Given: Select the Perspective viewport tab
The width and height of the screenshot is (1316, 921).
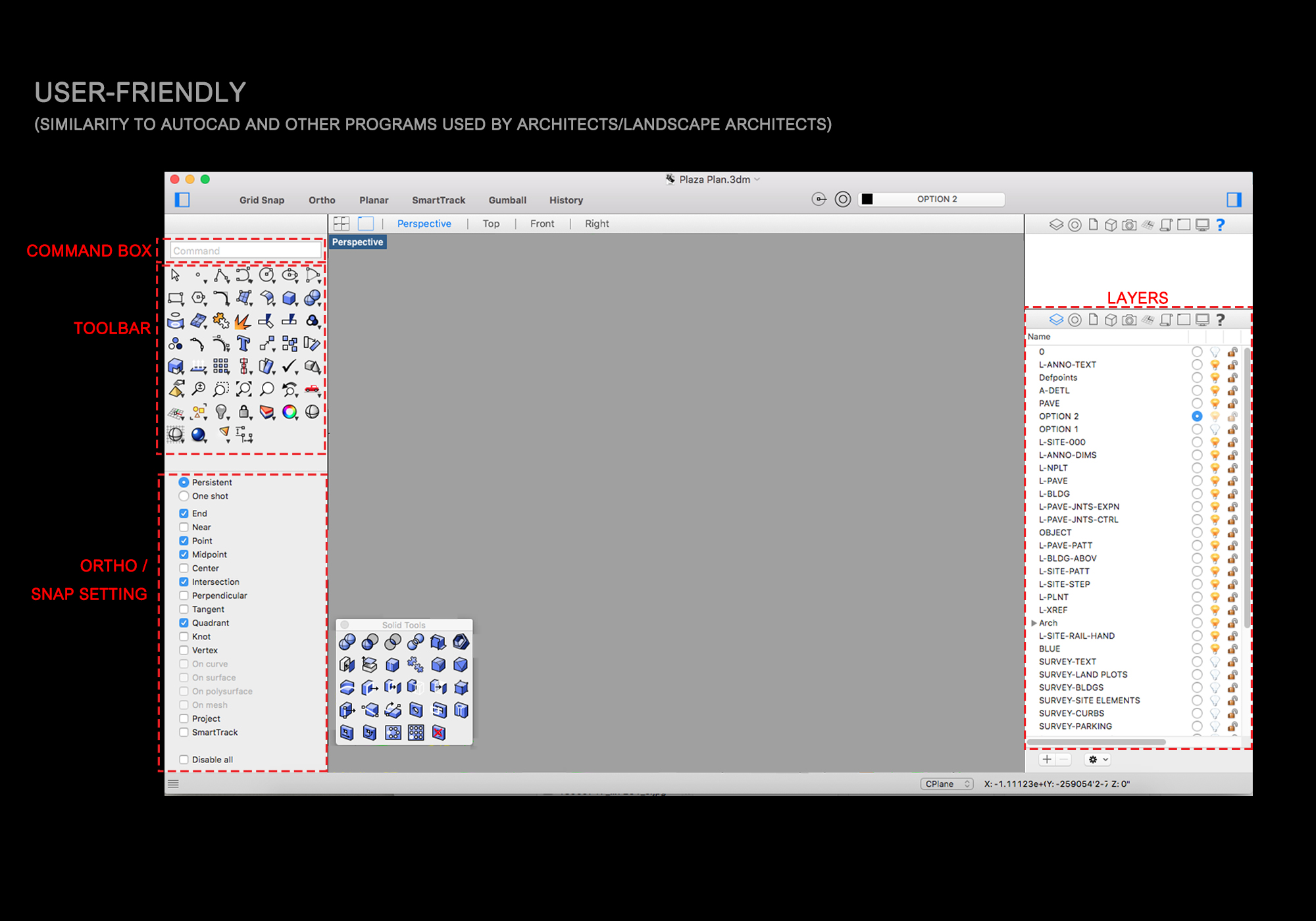Looking at the screenshot, I should pos(424,224).
